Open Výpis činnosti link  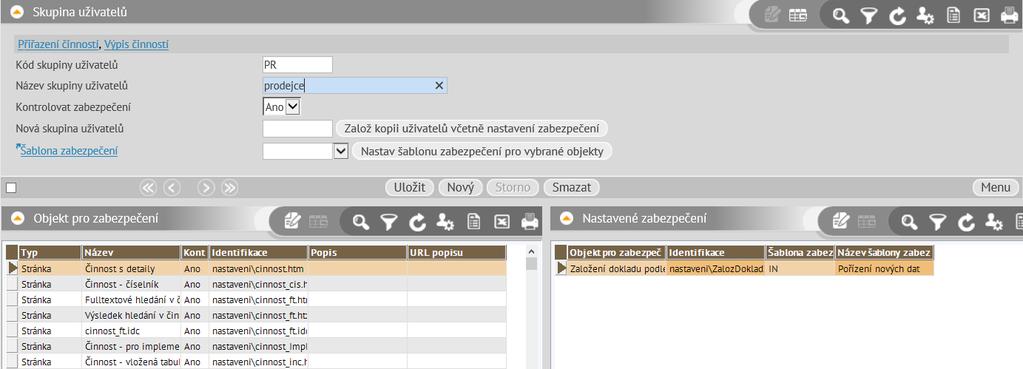pos(136,44)
